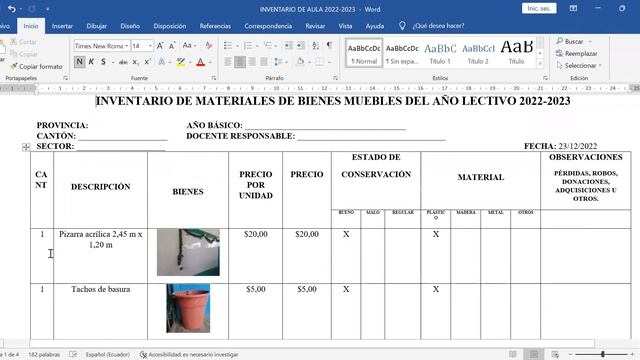
Task: Click the zoom slider handle
Action: coord(603,354)
